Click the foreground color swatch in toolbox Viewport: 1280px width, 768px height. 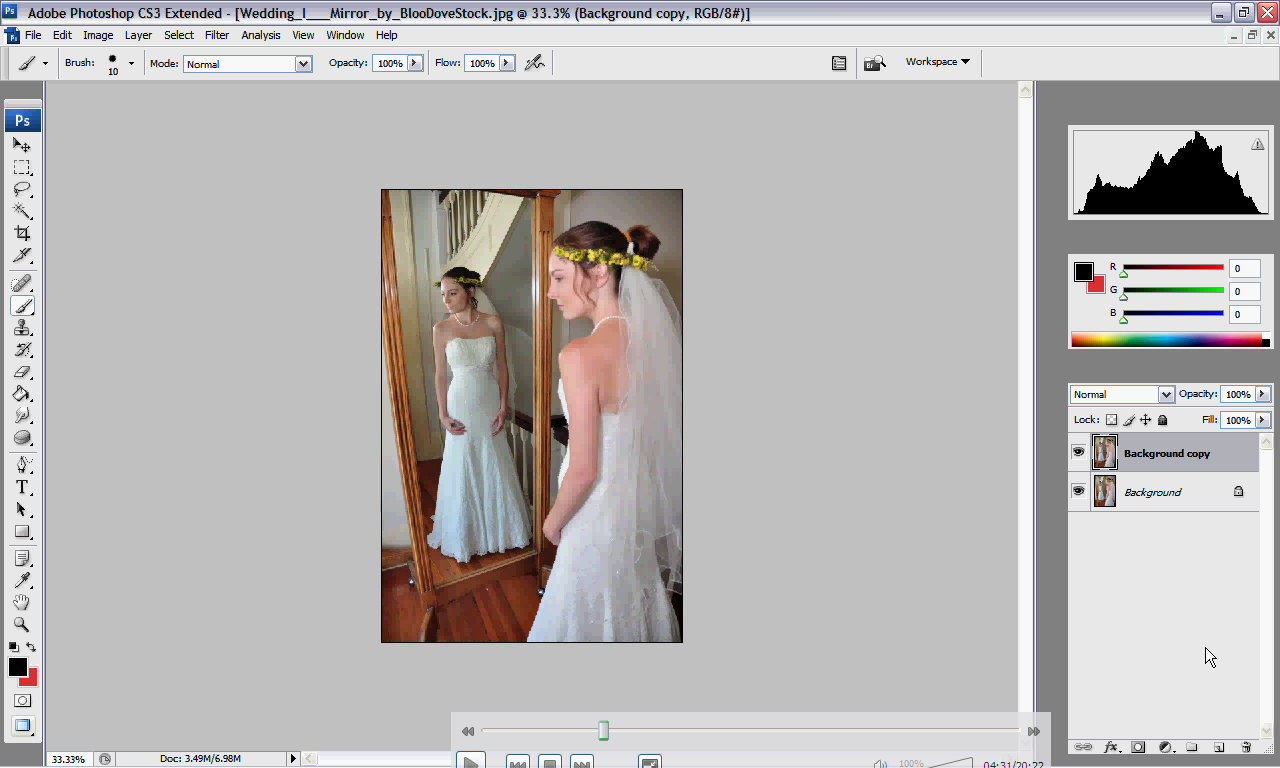pyautogui.click(x=17, y=667)
